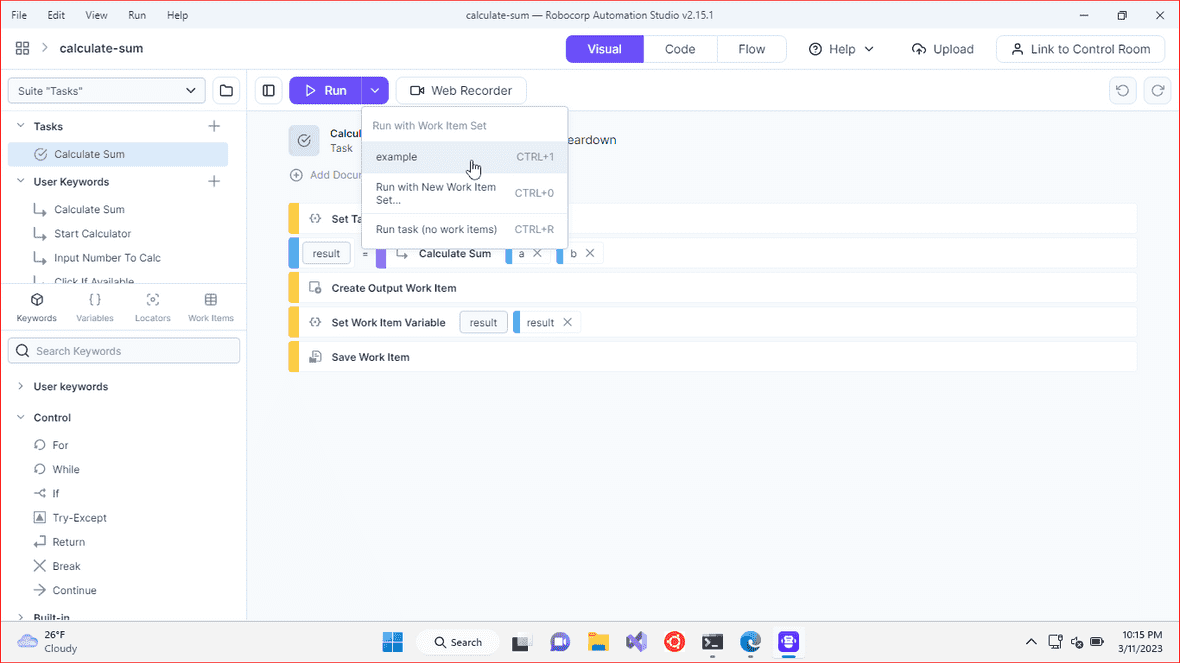1180x663 pixels.
Task: Expand the Help dropdown menu
Action: point(840,48)
